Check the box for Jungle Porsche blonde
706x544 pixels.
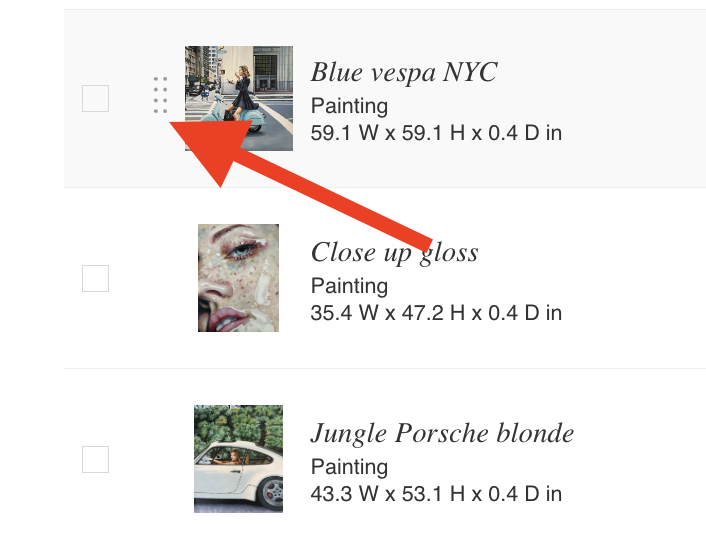(95, 459)
